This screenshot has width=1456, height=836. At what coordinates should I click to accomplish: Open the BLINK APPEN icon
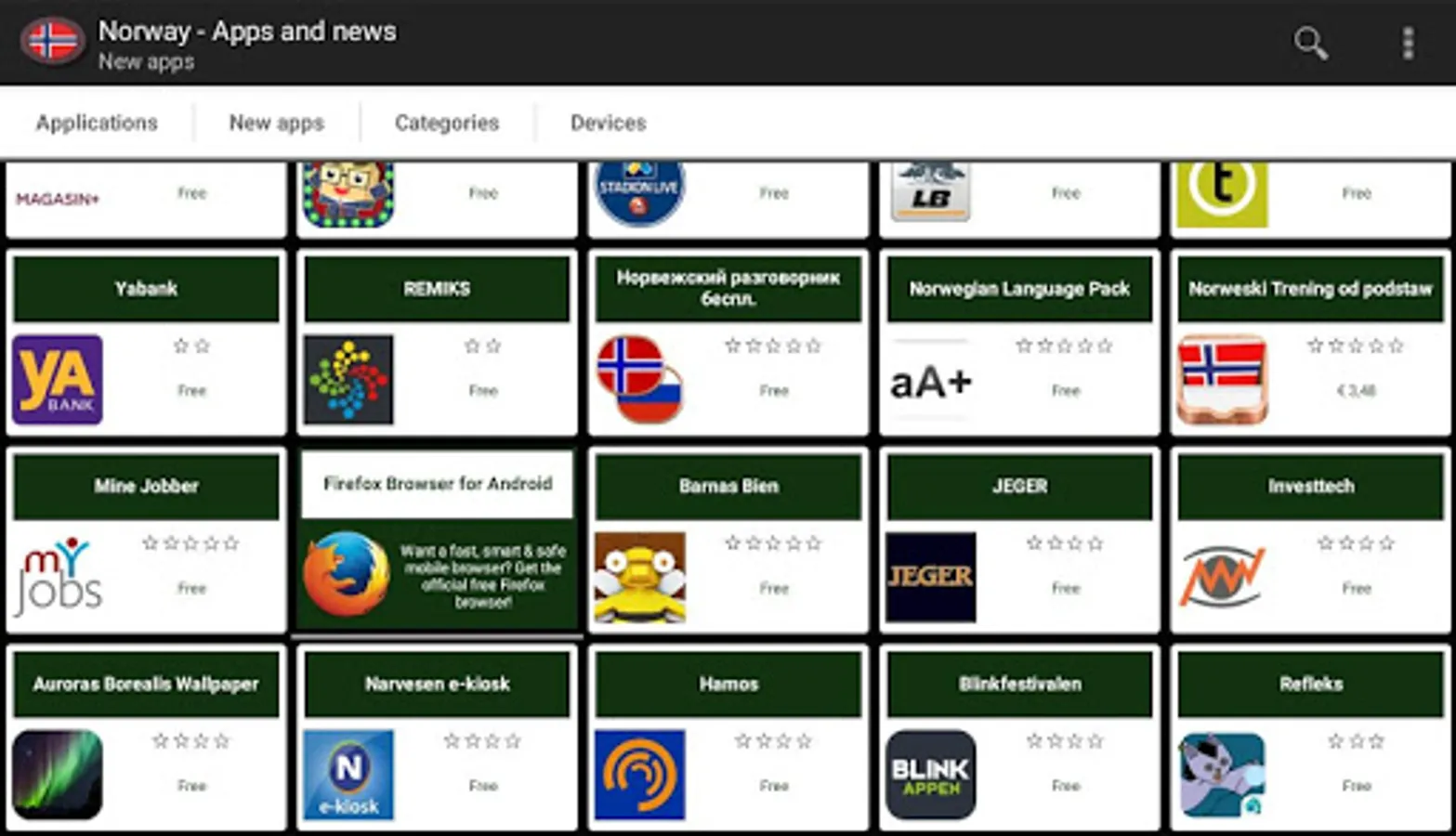[931, 775]
